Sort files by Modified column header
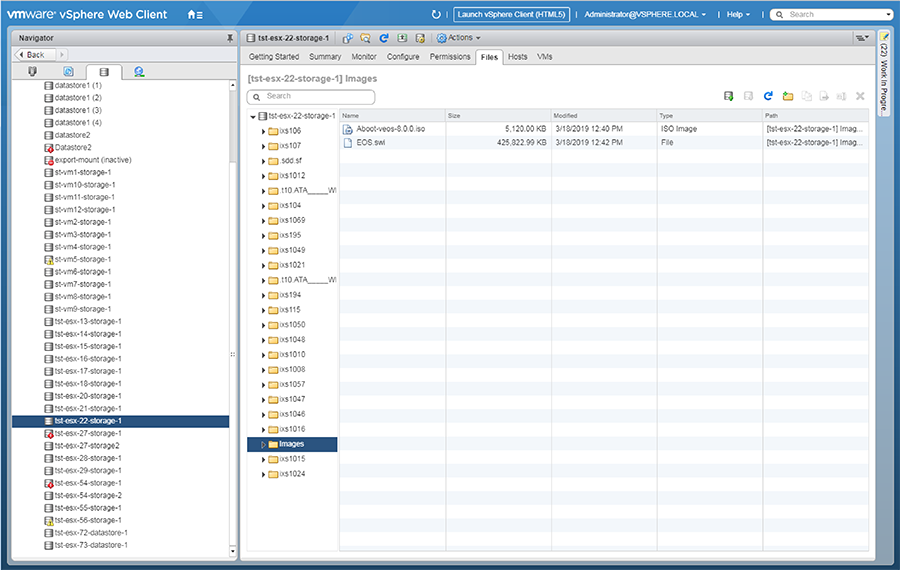The image size is (900, 570). pyautogui.click(x=604, y=115)
